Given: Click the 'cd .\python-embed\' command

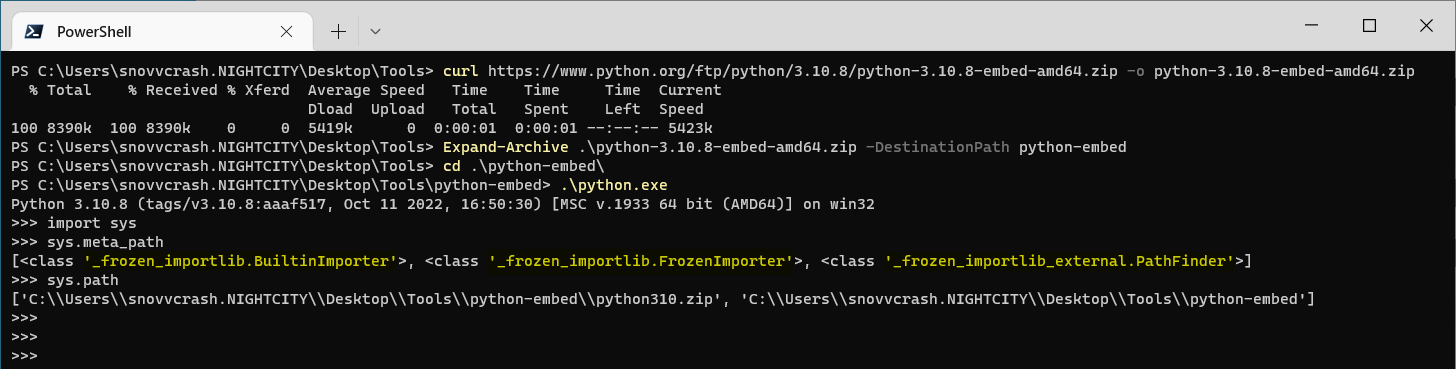Looking at the screenshot, I should [525, 166].
